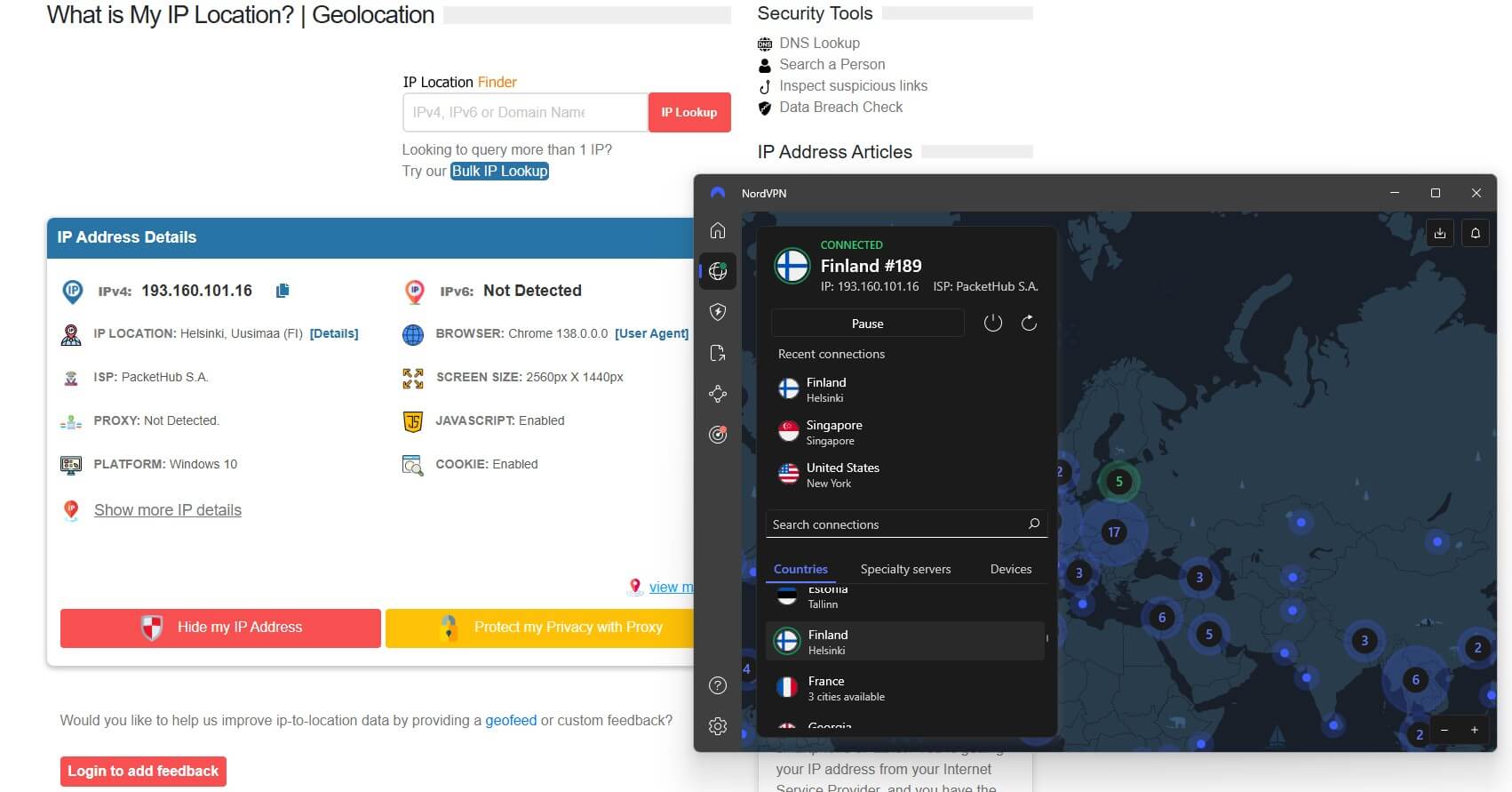
Task: Click the Finland flag in connected status
Action: pos(792,265)
